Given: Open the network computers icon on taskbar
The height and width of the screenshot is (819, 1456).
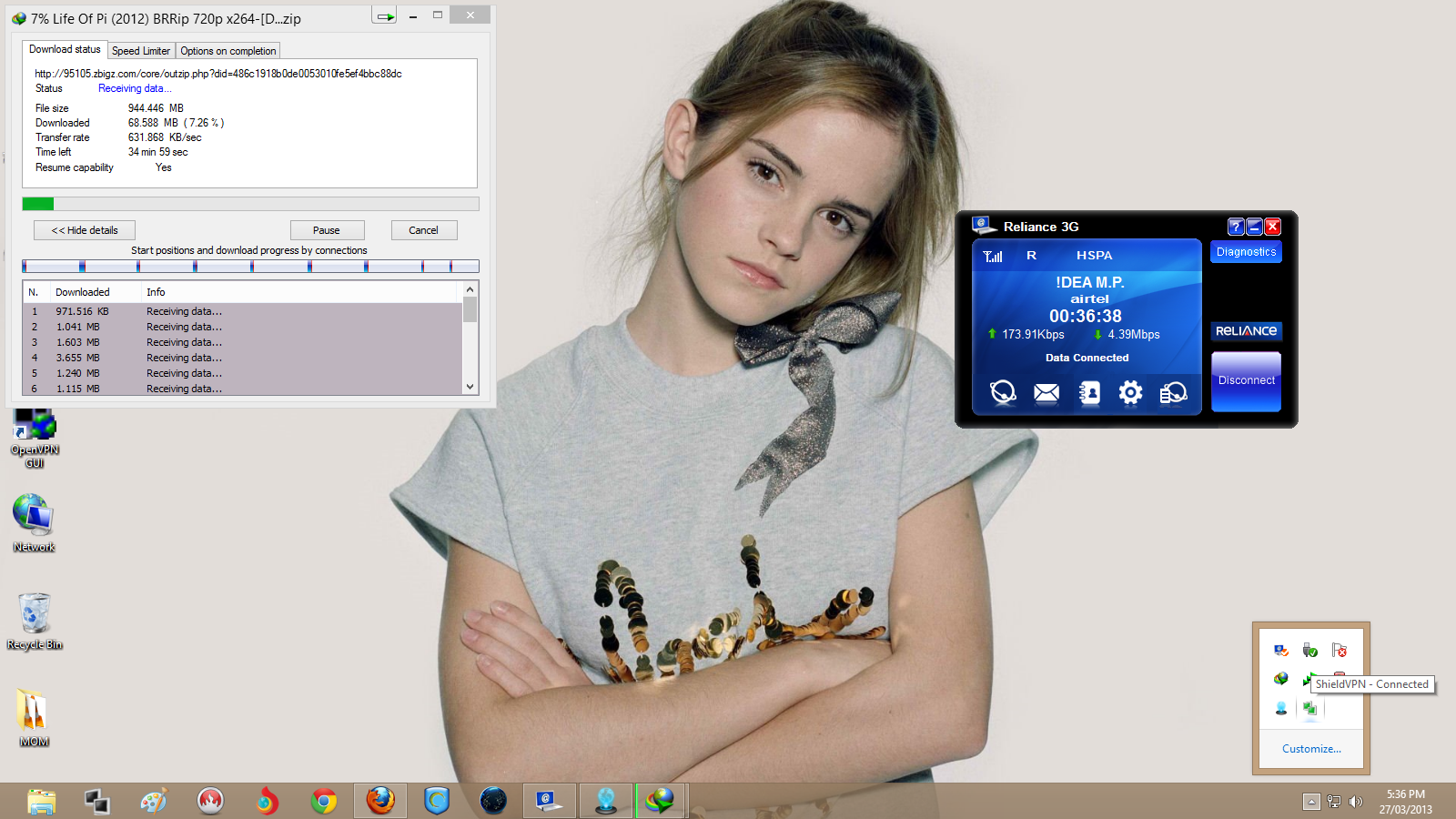Looking at the screenshot, I should coord(97,801).
